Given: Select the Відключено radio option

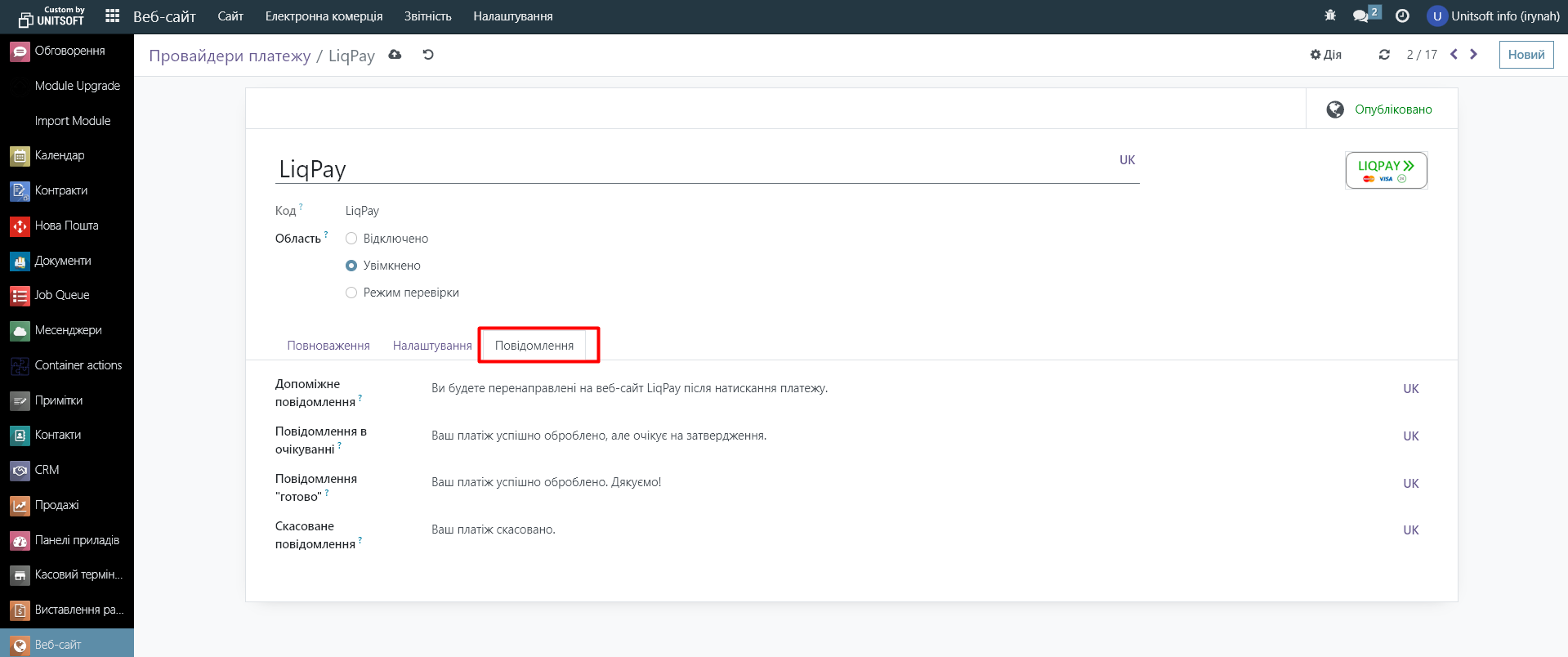Looking at the screenshot, I should click(351, 239).
